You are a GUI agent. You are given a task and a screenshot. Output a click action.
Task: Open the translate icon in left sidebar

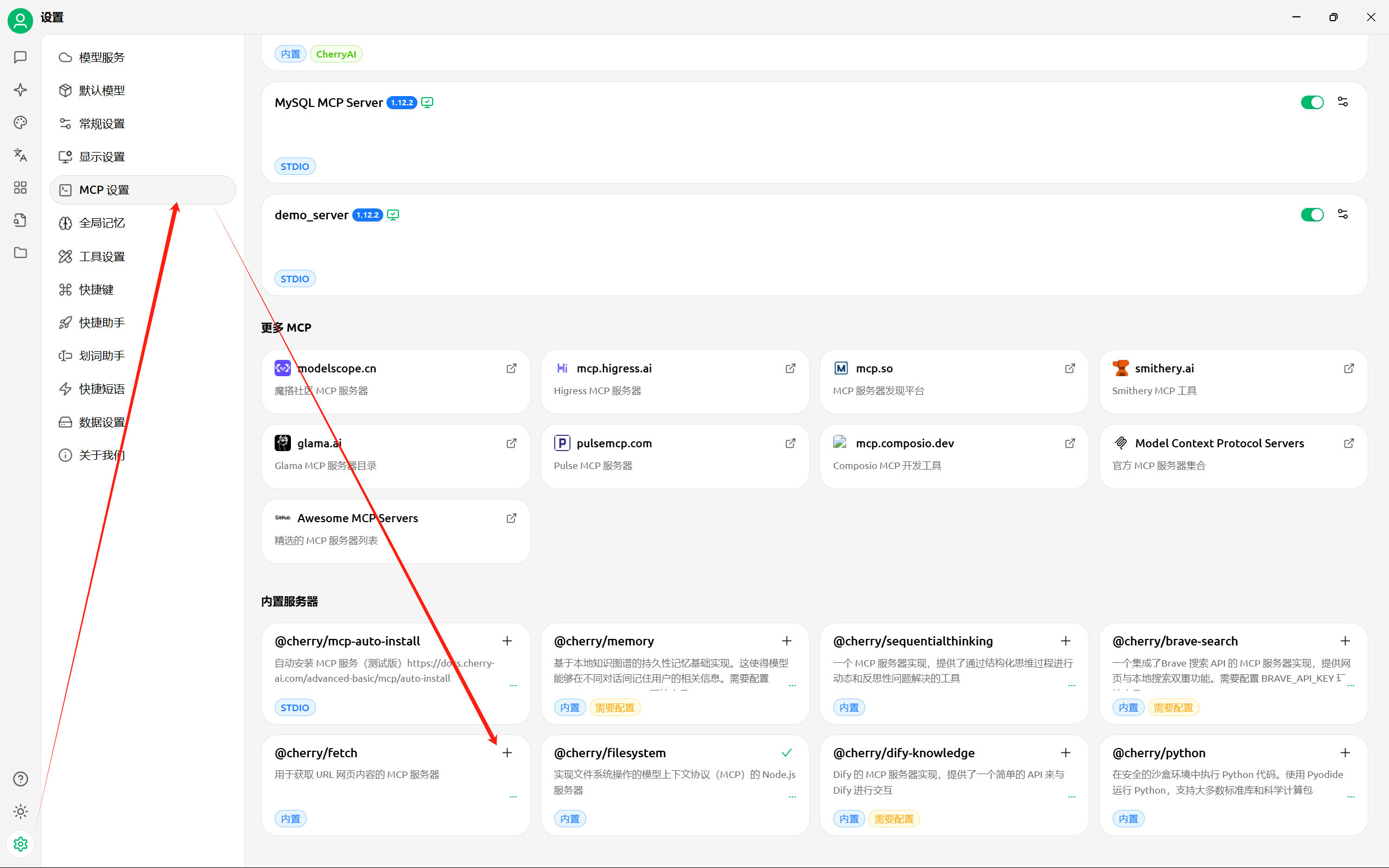click(20, 155)
